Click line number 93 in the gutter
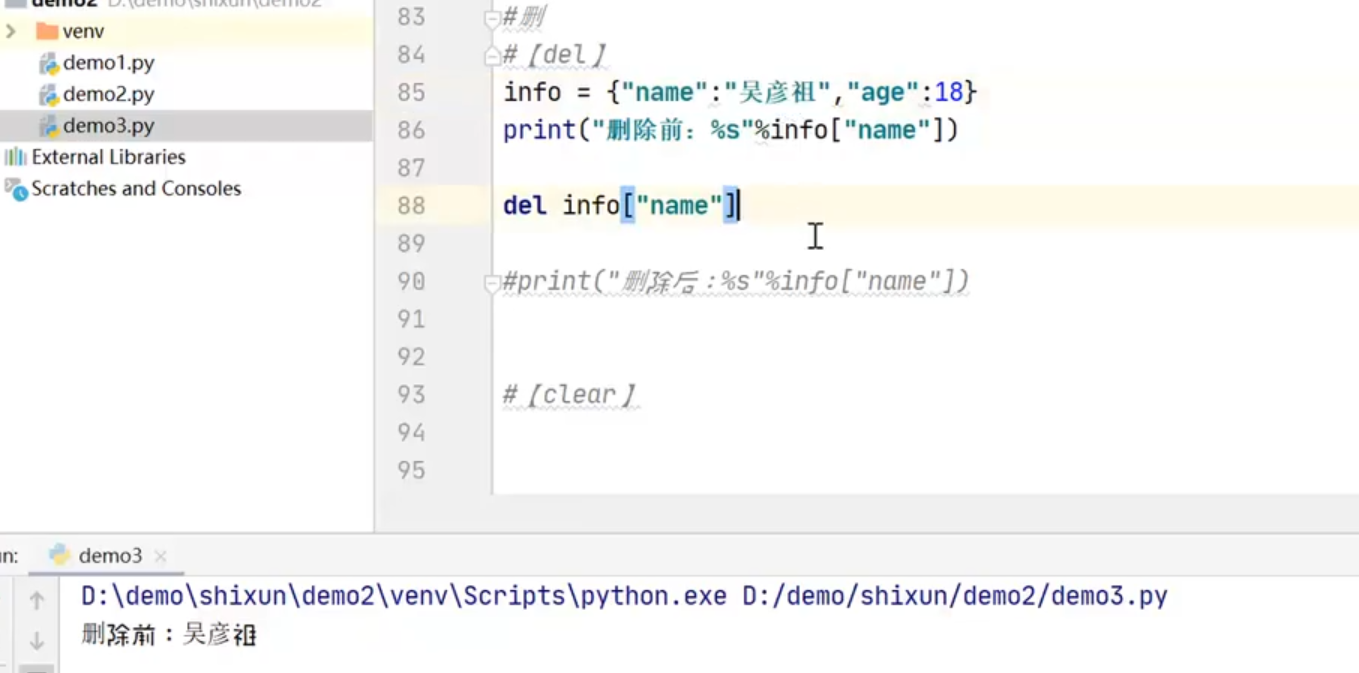Viewport: 1359px width, 673px height. [x=411, y=394]
